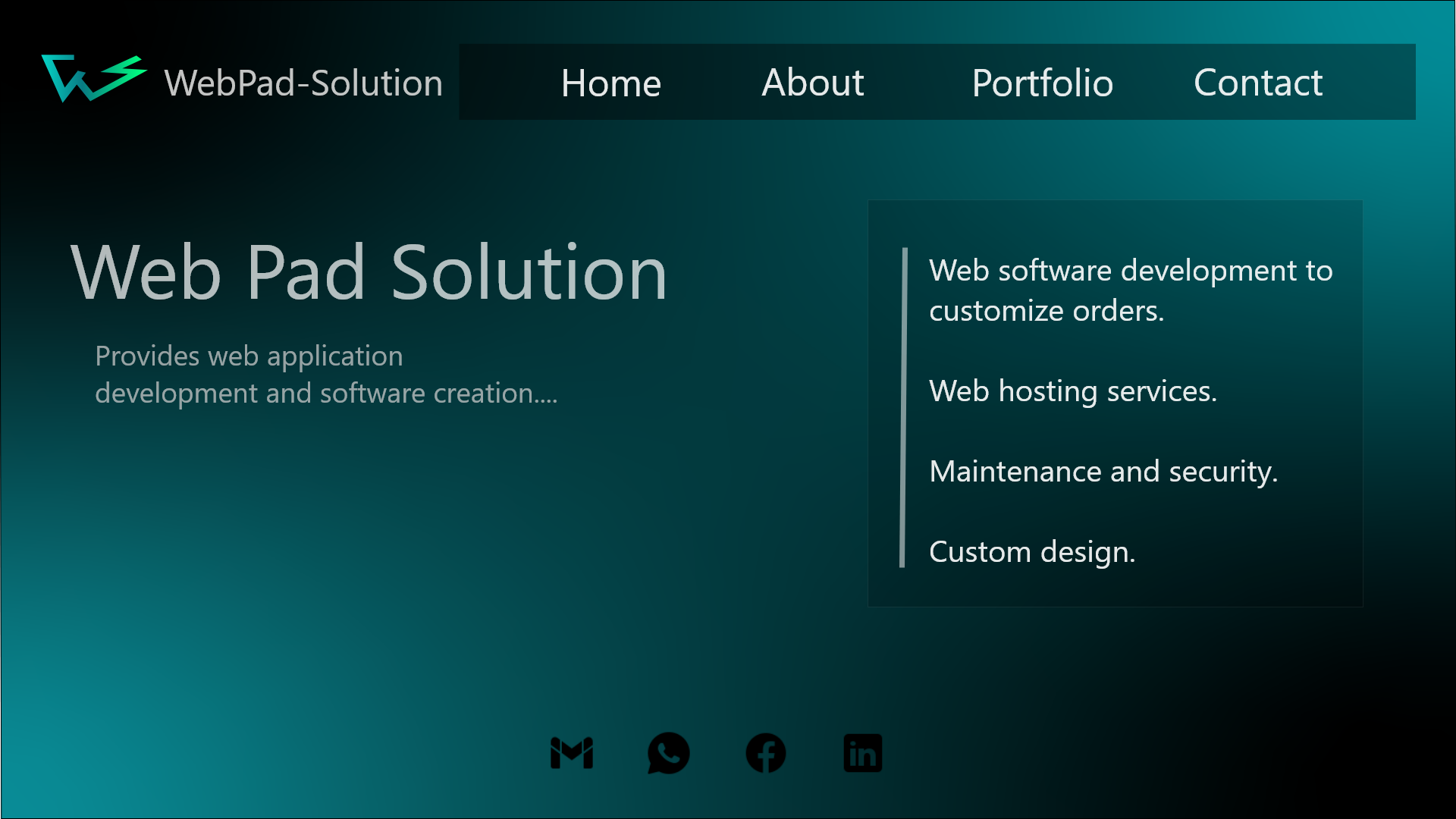Open the WhatsApp chat icon
Viewport: 1456px width, 819px height.
pos(668,753)
